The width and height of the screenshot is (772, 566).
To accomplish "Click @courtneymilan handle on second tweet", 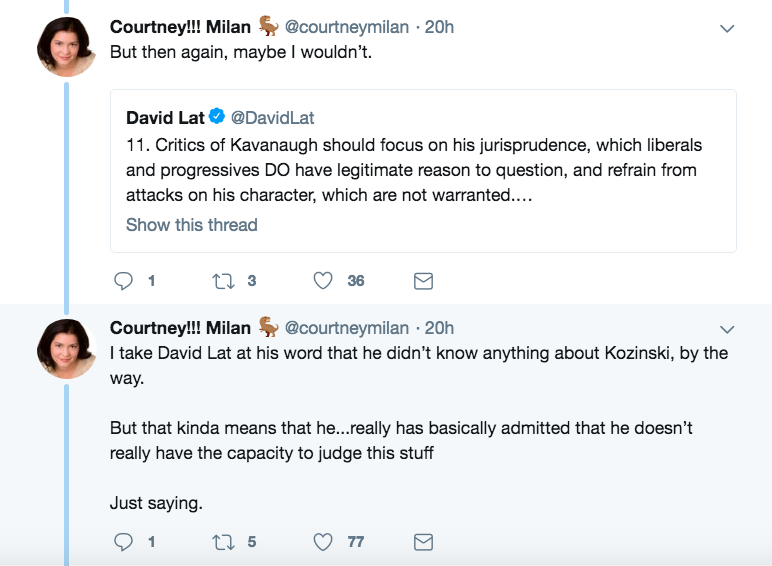I will click(347, 327).
